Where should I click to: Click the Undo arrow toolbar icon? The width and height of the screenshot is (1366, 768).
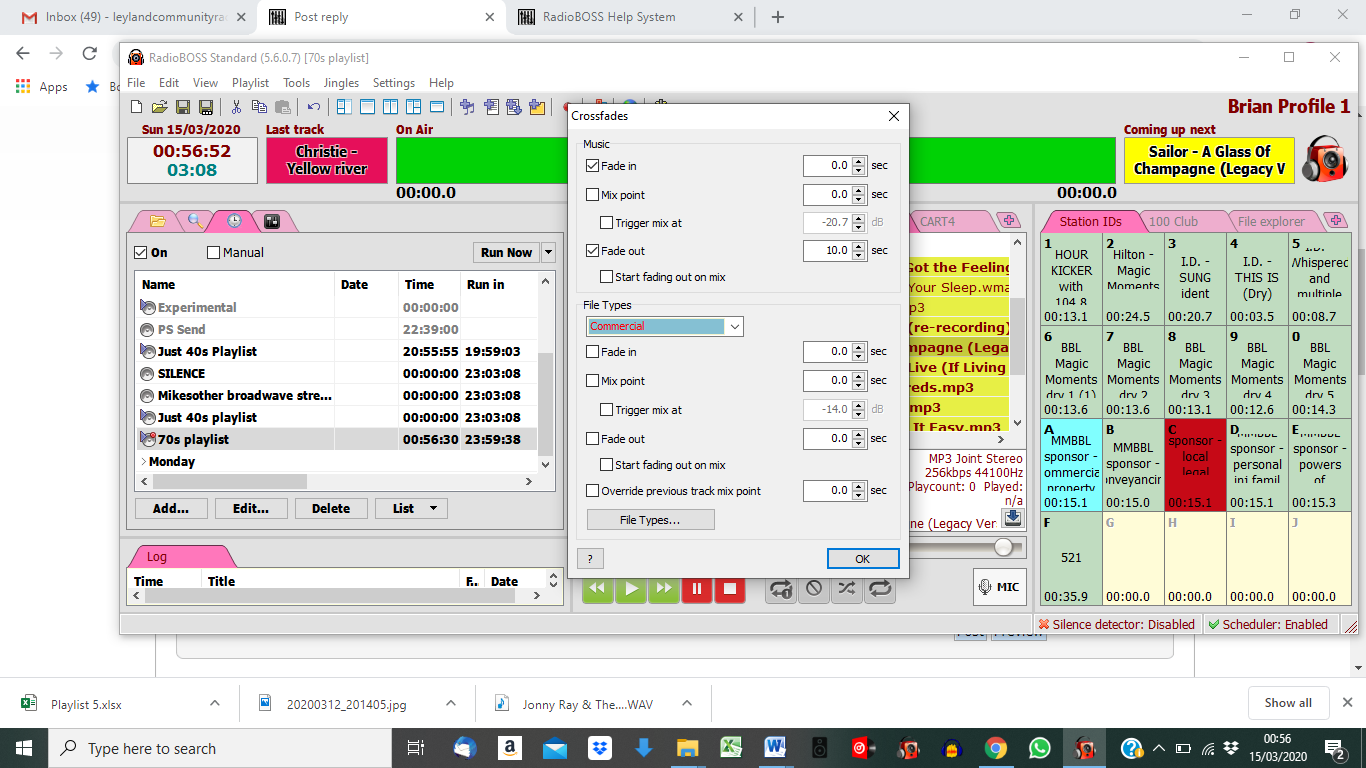(x=314, y=107)
